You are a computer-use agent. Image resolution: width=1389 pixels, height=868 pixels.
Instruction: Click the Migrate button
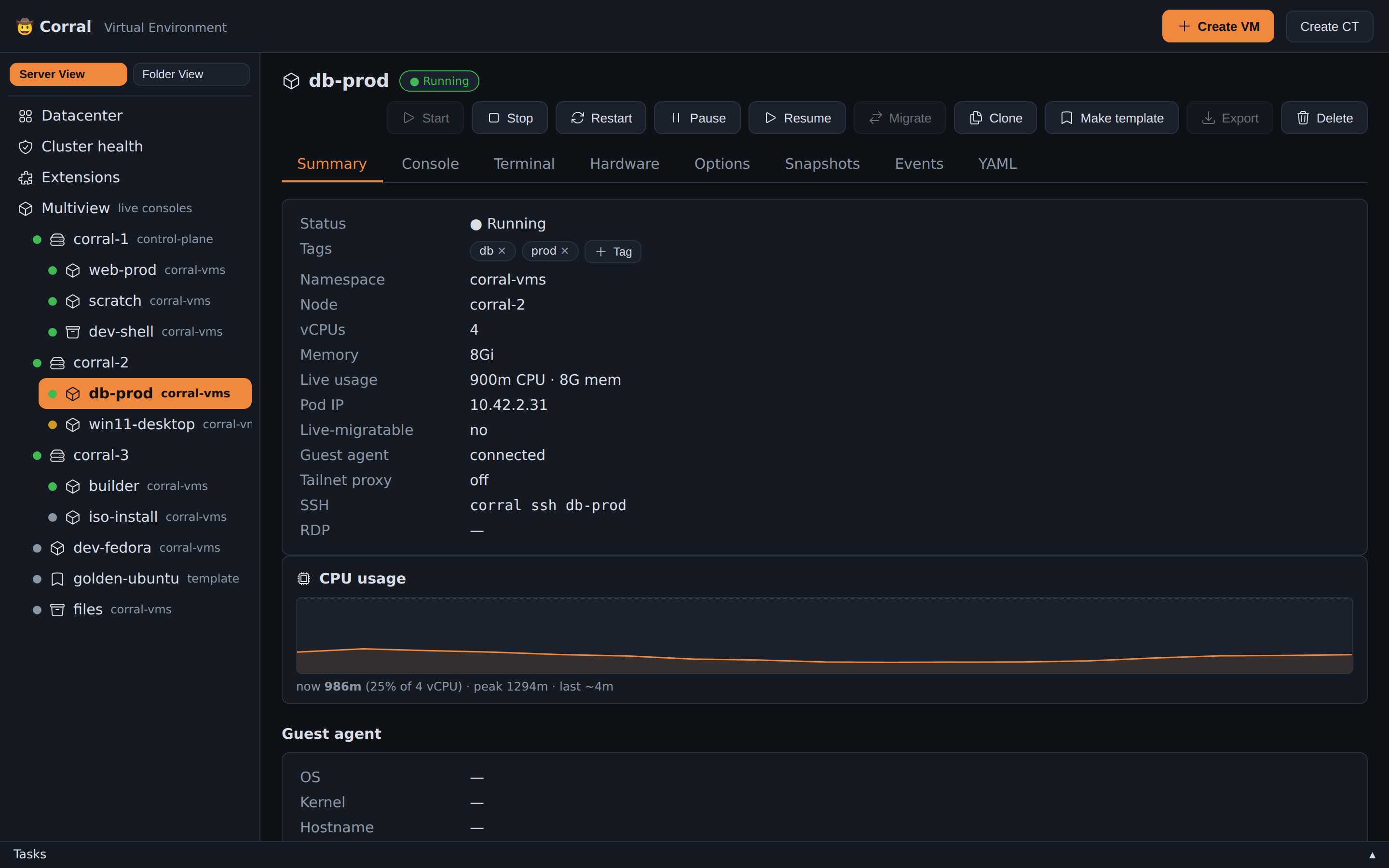(899, 118)
